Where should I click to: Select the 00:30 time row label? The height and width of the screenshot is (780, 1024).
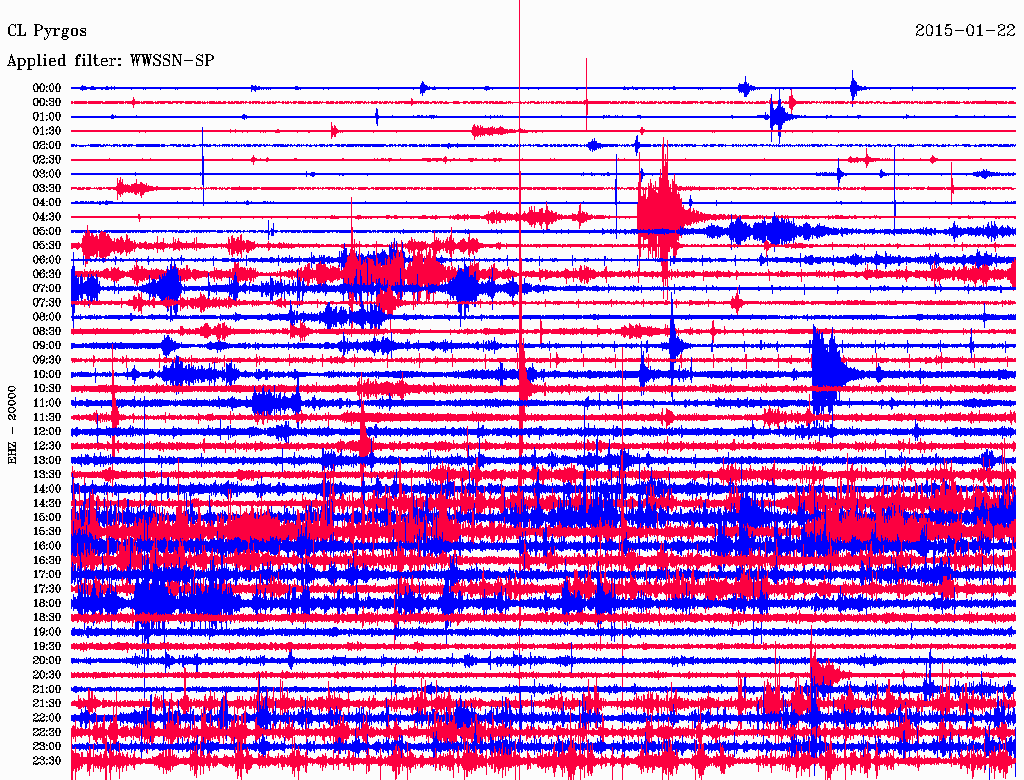(x=47, y=103)
